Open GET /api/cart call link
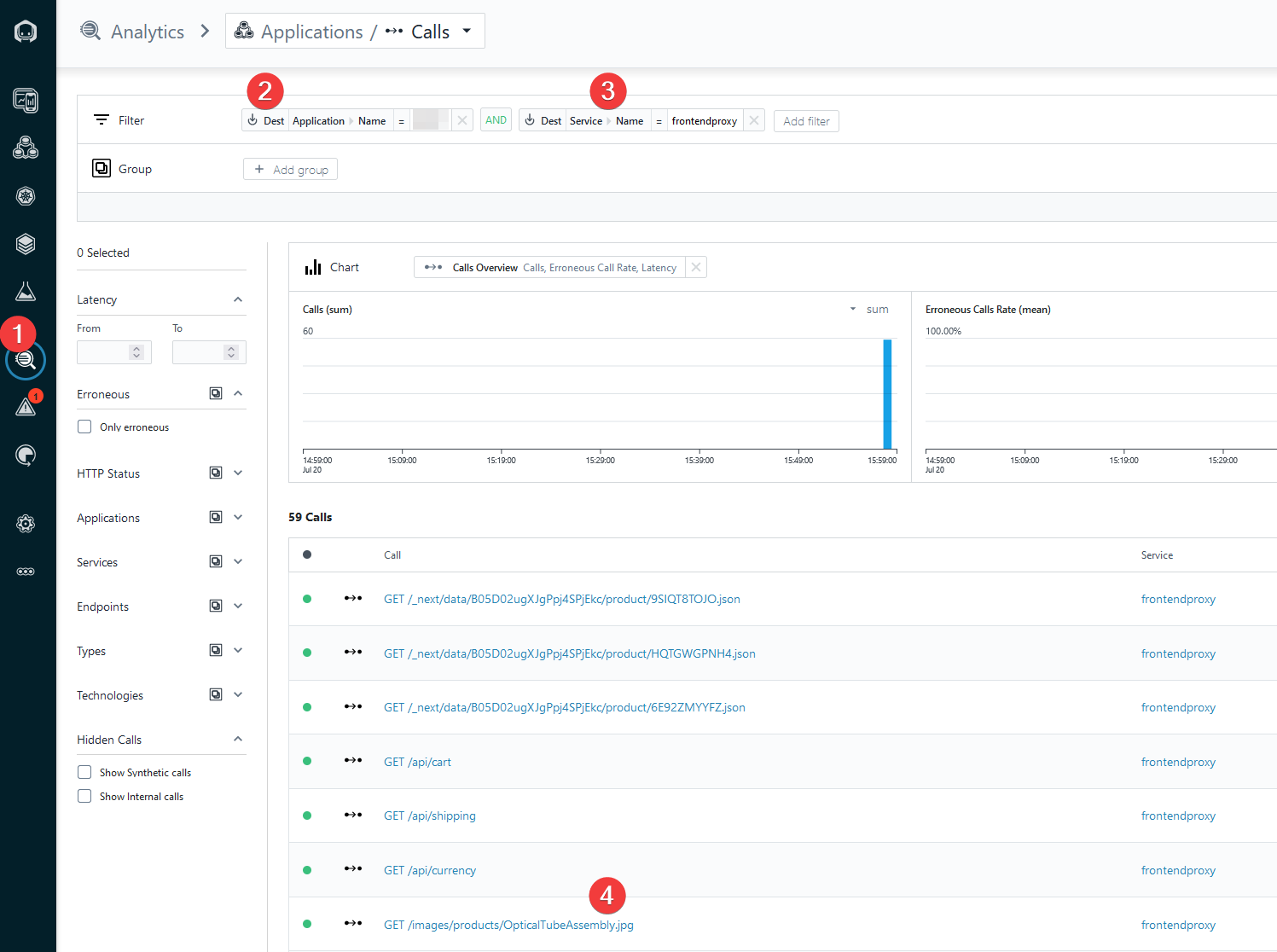Image resolution: width=1277 pixels, height=952 pixels. (x=417, y=762)
